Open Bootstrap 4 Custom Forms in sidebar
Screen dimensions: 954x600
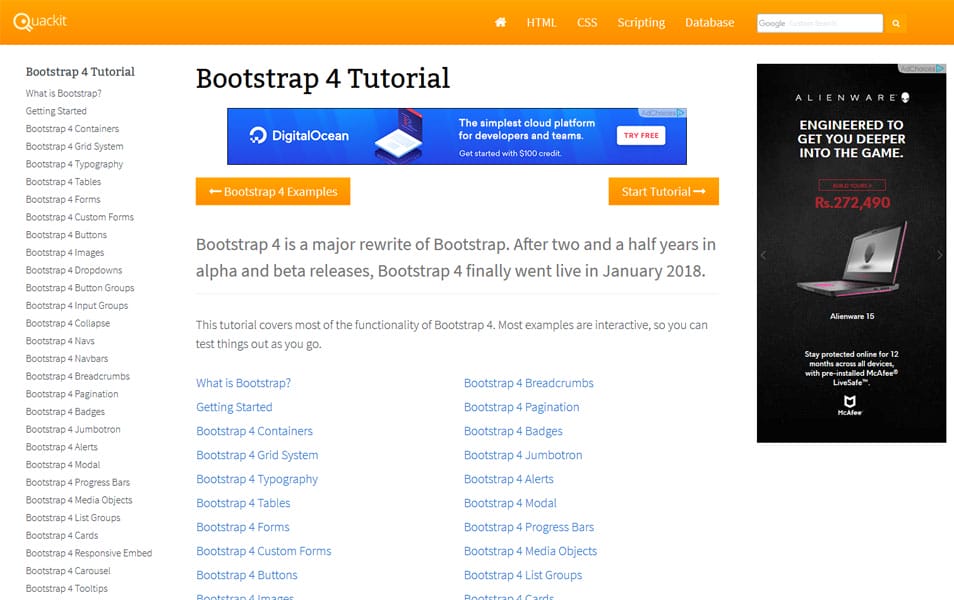(80, 217)
